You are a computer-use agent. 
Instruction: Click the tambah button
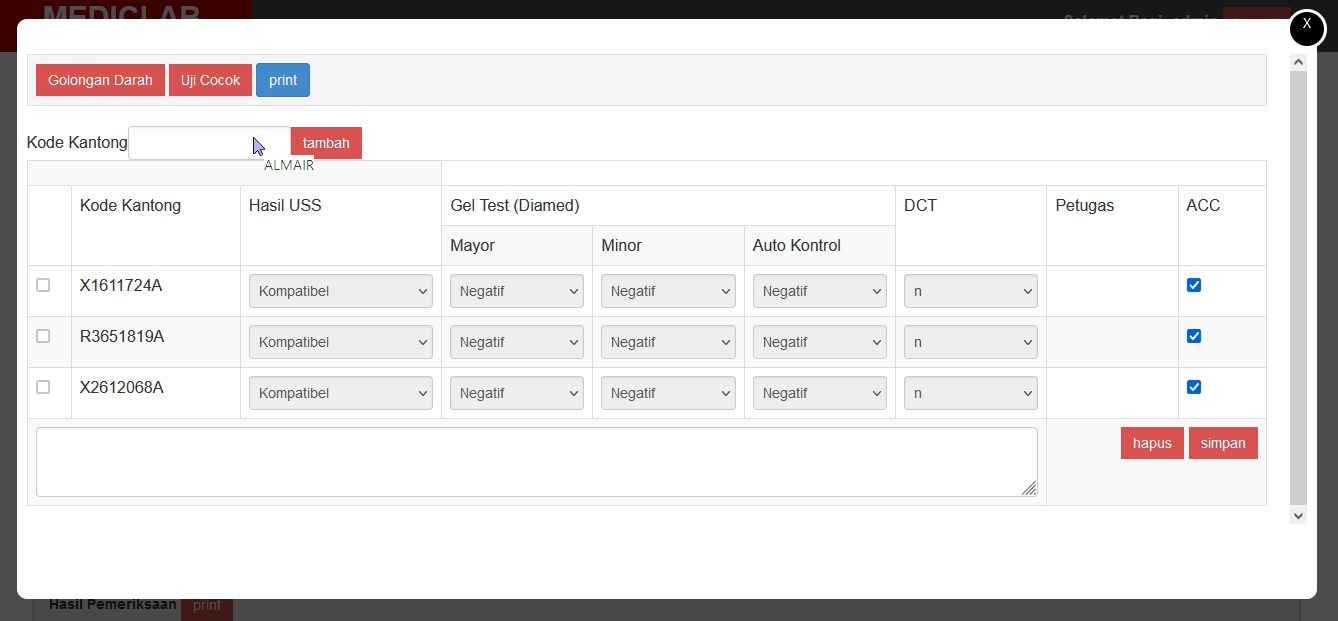click(x=326, y=143)
